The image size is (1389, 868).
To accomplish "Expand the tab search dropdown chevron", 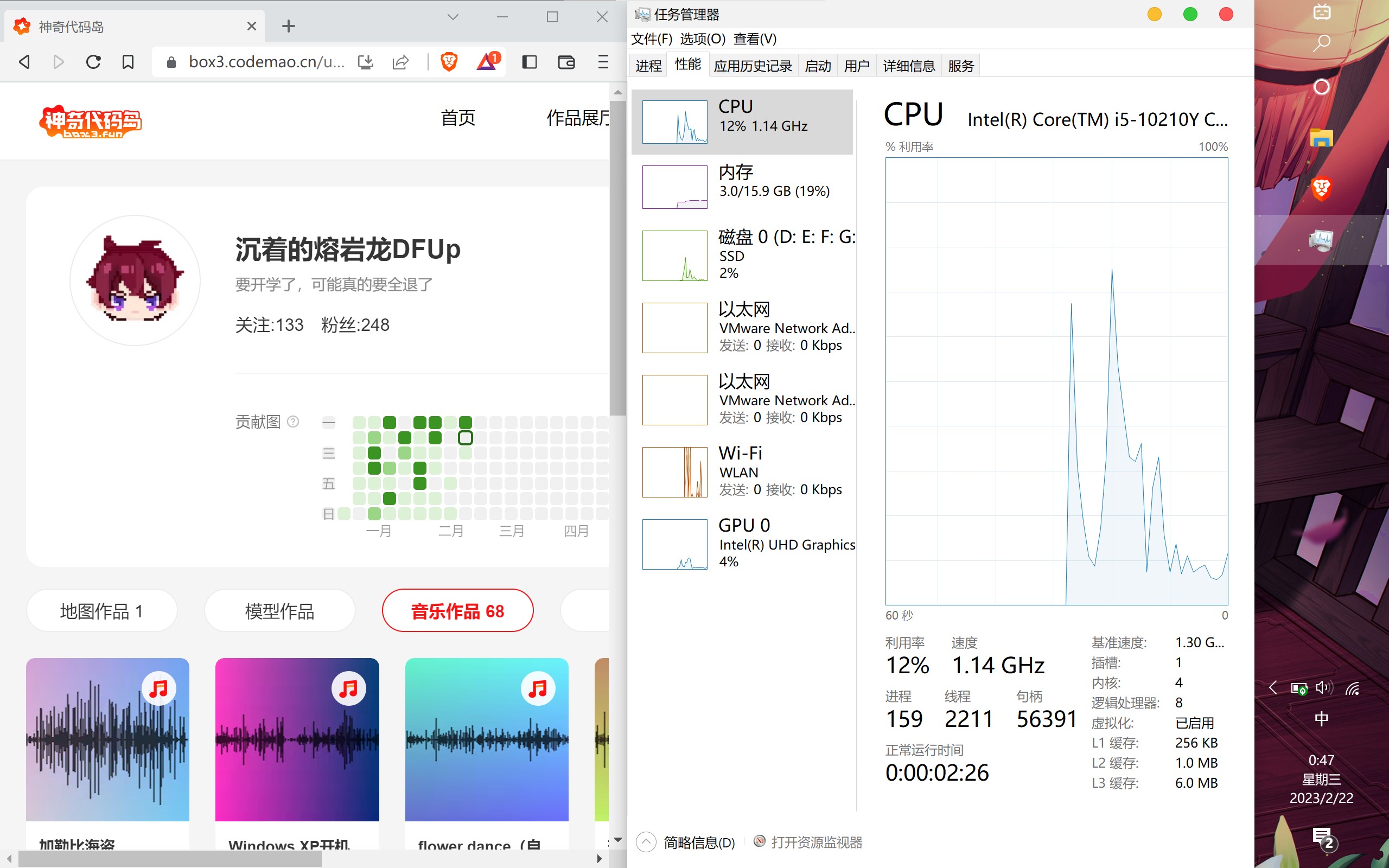I will (x=453, y=17).
